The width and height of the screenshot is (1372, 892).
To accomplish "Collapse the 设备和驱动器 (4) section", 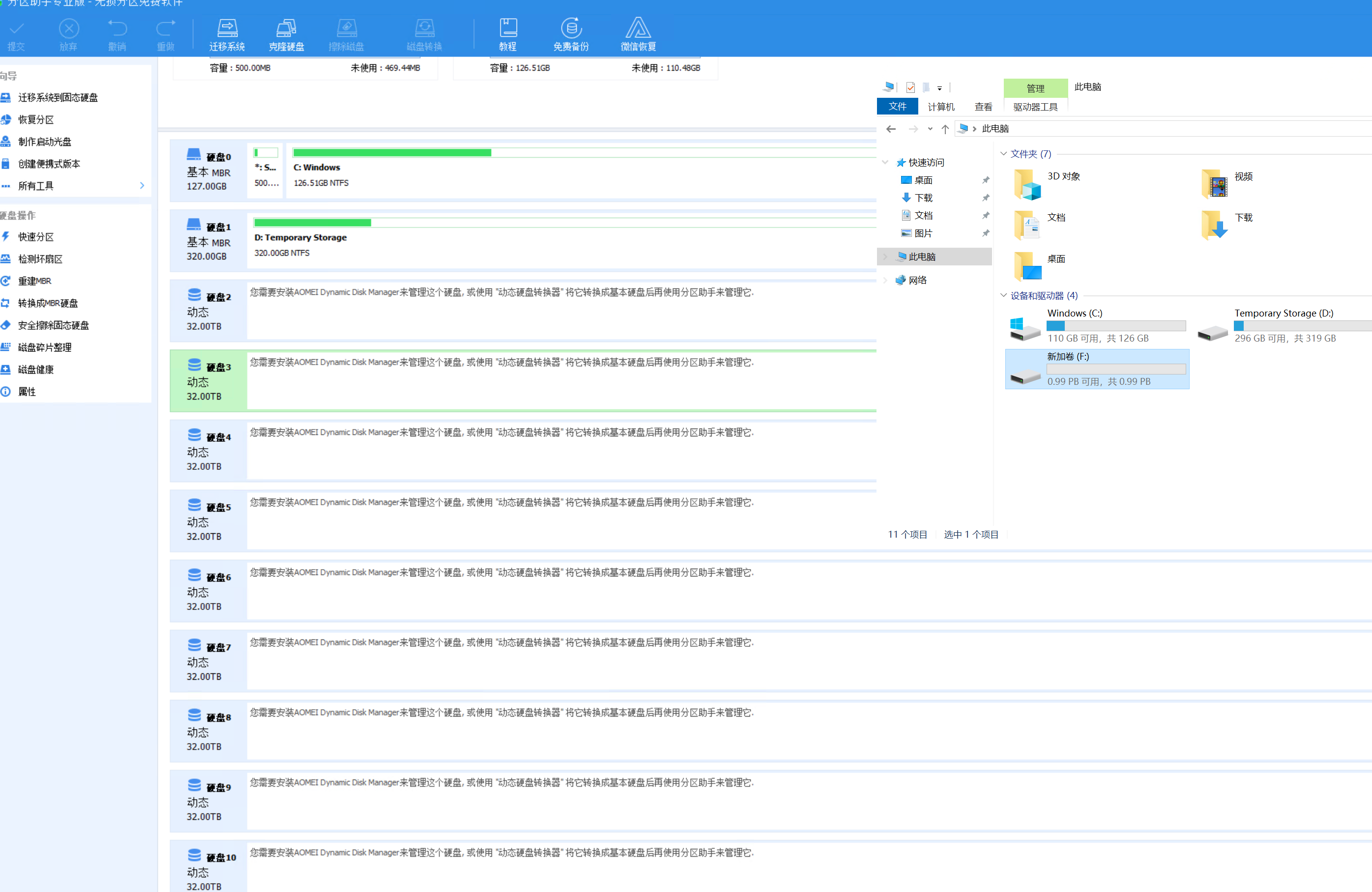I will click(1003, 295).
